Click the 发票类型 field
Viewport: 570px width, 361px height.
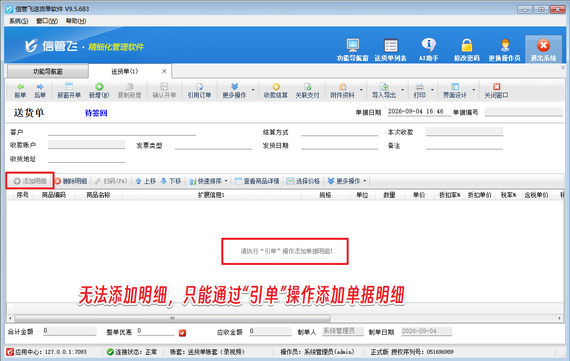[x=213, y=145]
